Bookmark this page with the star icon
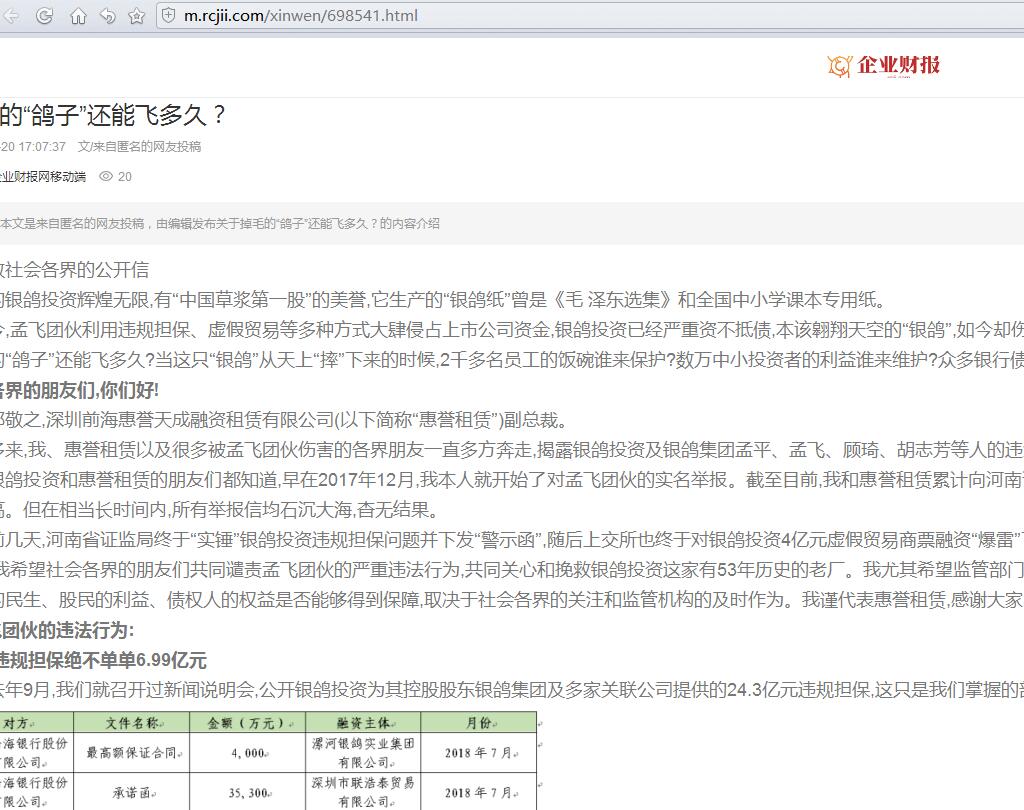 (136, 16)
